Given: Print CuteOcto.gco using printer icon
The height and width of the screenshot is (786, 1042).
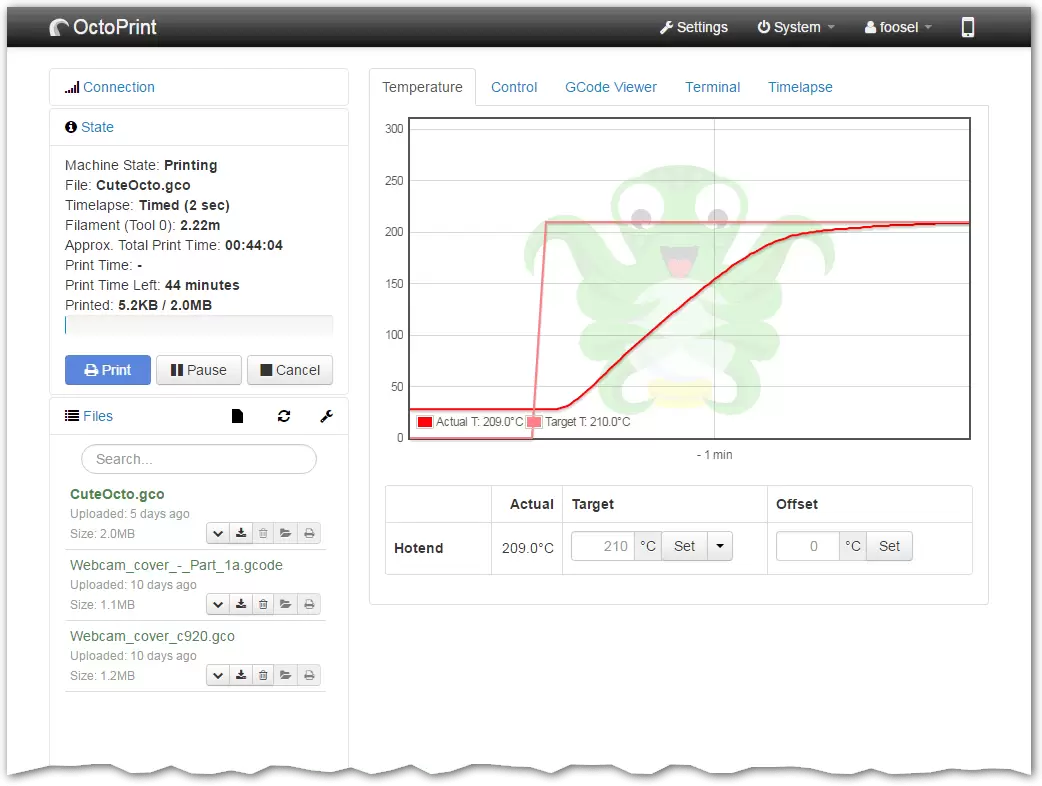Looking at the screenshot, I should (x=309, y=533).
